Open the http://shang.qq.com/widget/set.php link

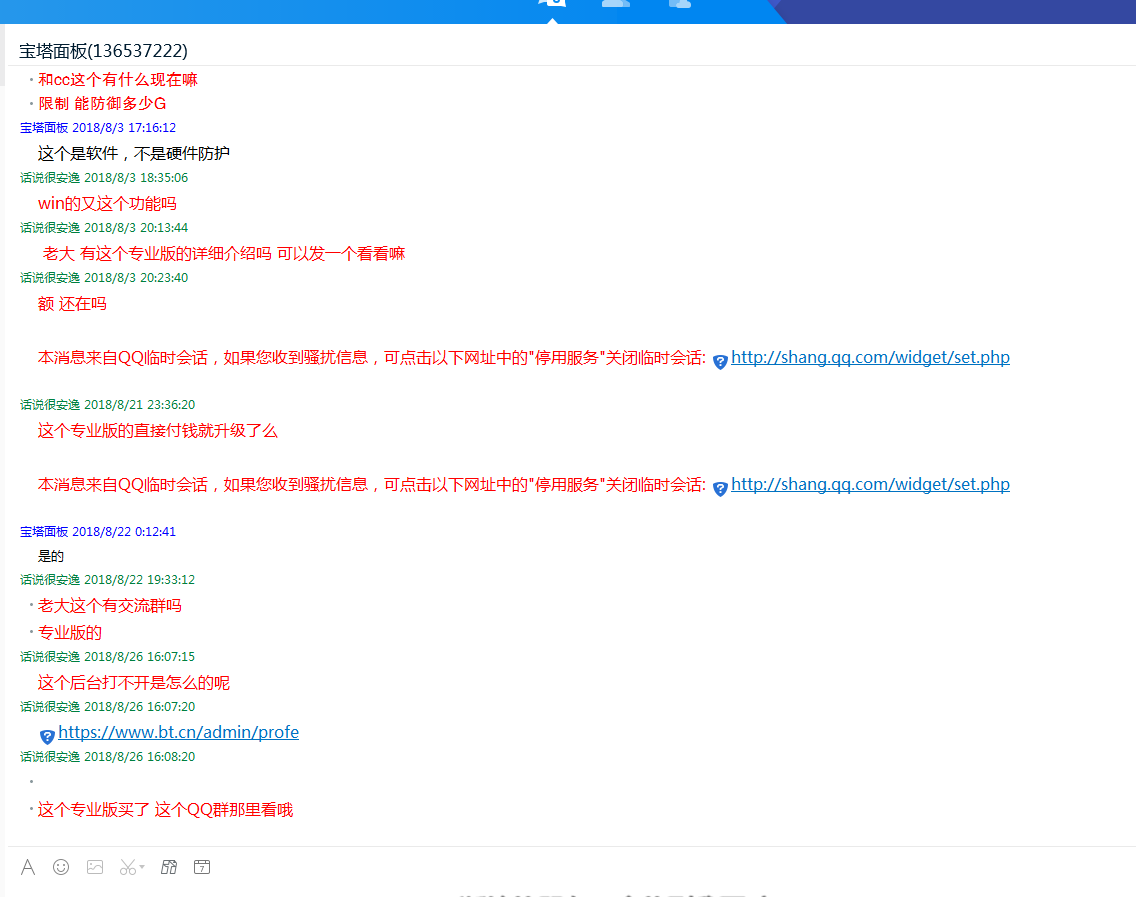pos(870,356)
